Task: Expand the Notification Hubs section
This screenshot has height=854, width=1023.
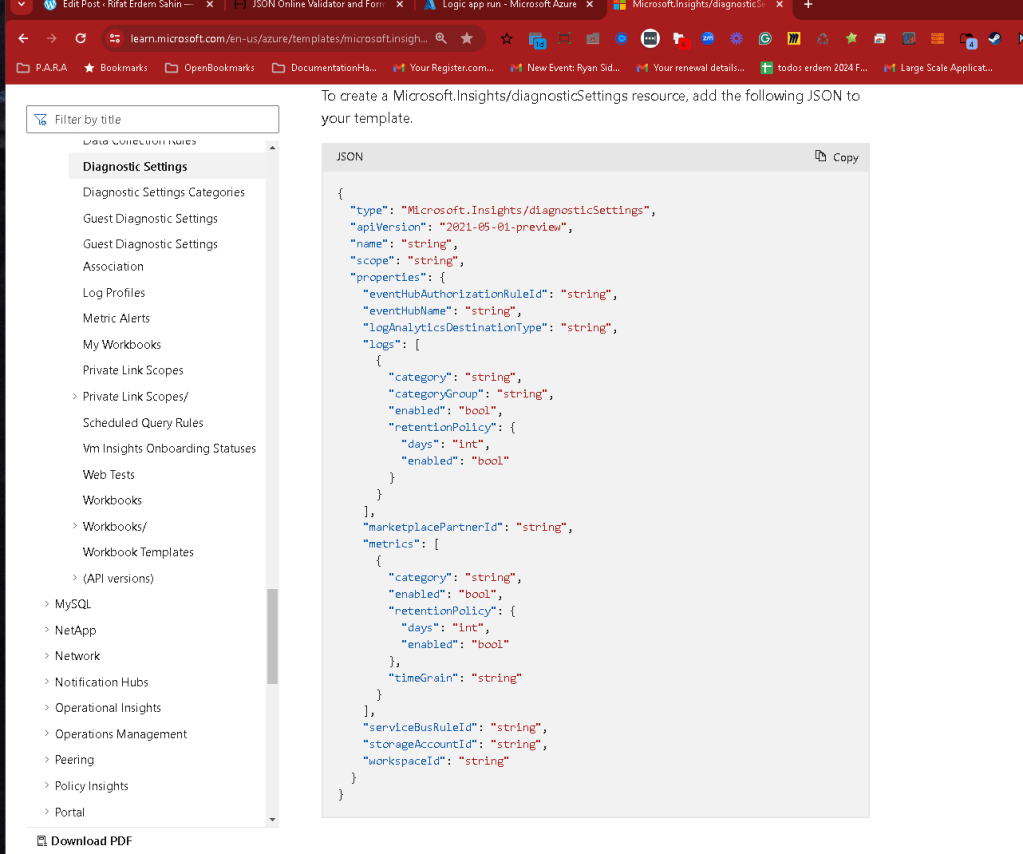Action: 46,682
